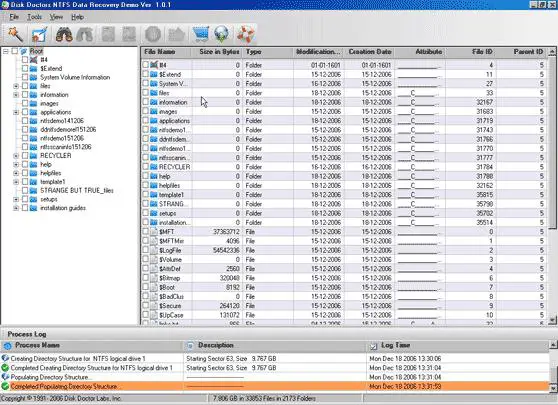Click the System V... folder icon in list
Image resolution: width=558 pixels, height=405 pixels.
click(x=154, y=84)
